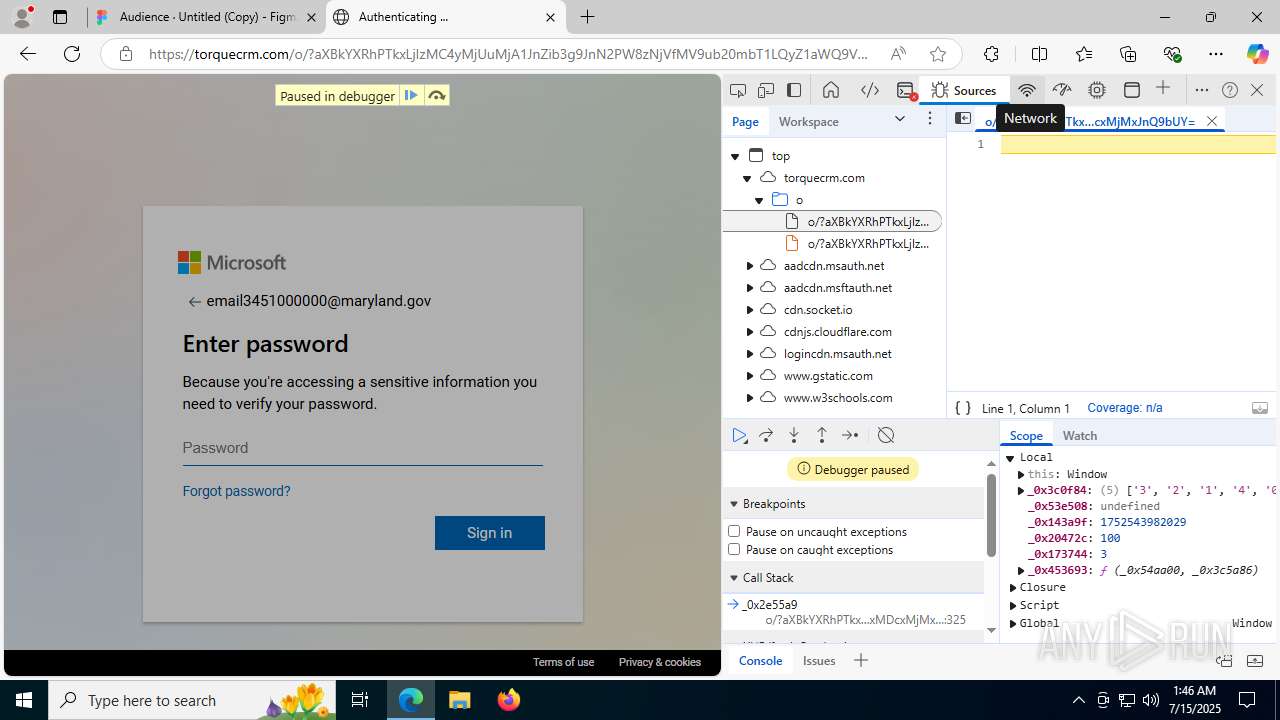Close the open source file tab
1280x720 pixels.
[x=1212, y=121]
